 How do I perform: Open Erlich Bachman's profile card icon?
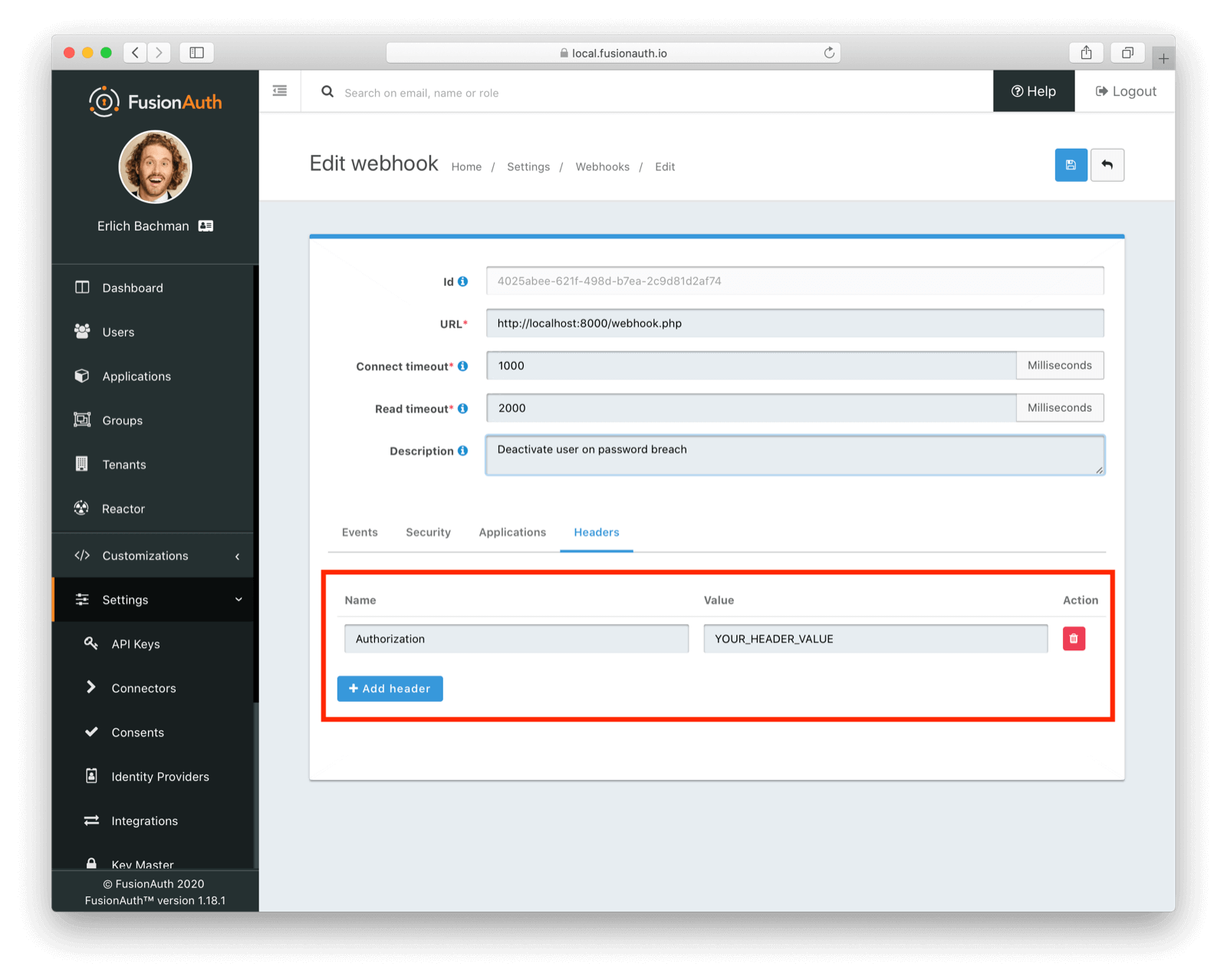[x=206, y=225]
